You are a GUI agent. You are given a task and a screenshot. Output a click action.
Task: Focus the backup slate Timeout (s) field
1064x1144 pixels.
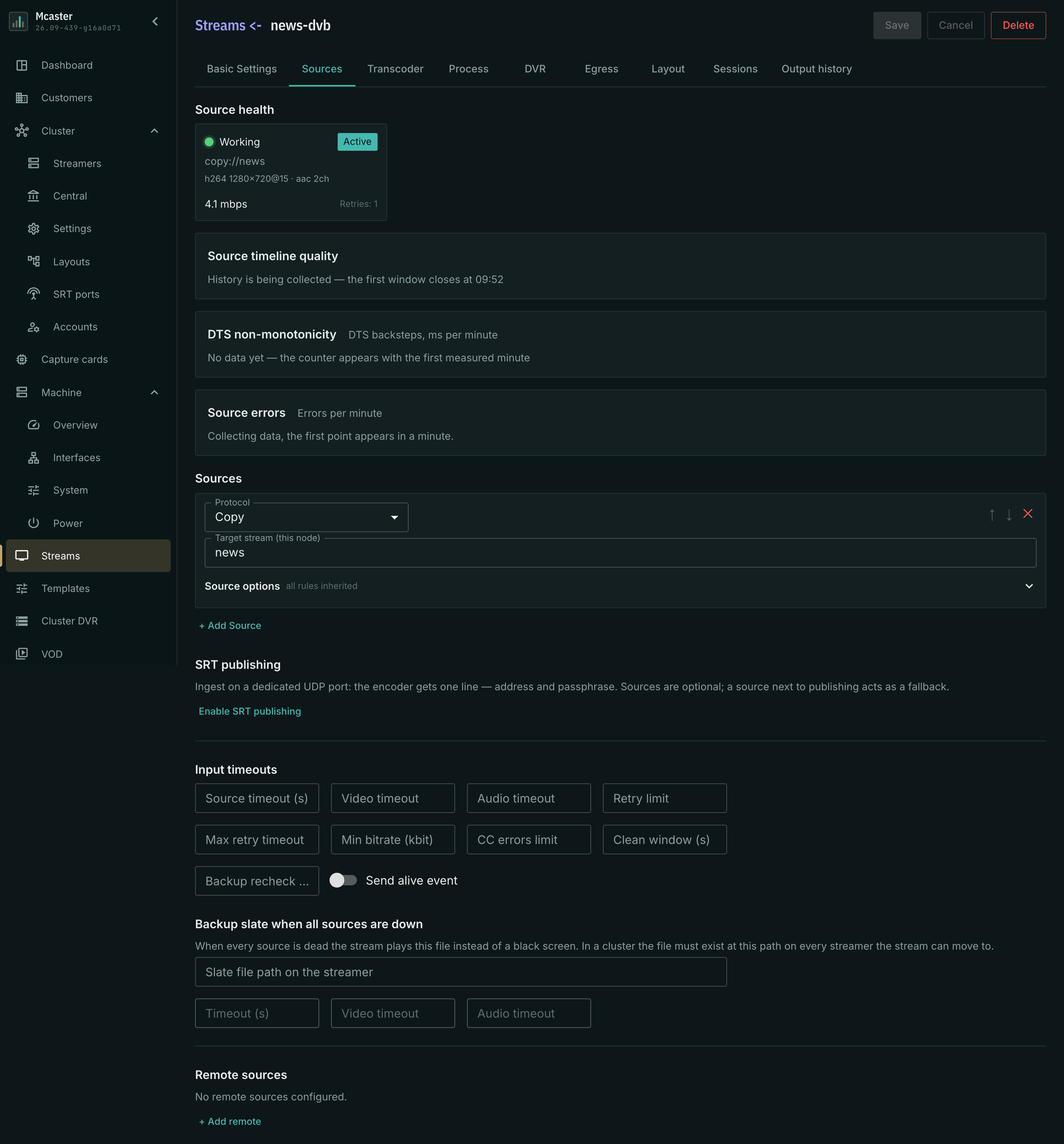tap(257, 1013)
